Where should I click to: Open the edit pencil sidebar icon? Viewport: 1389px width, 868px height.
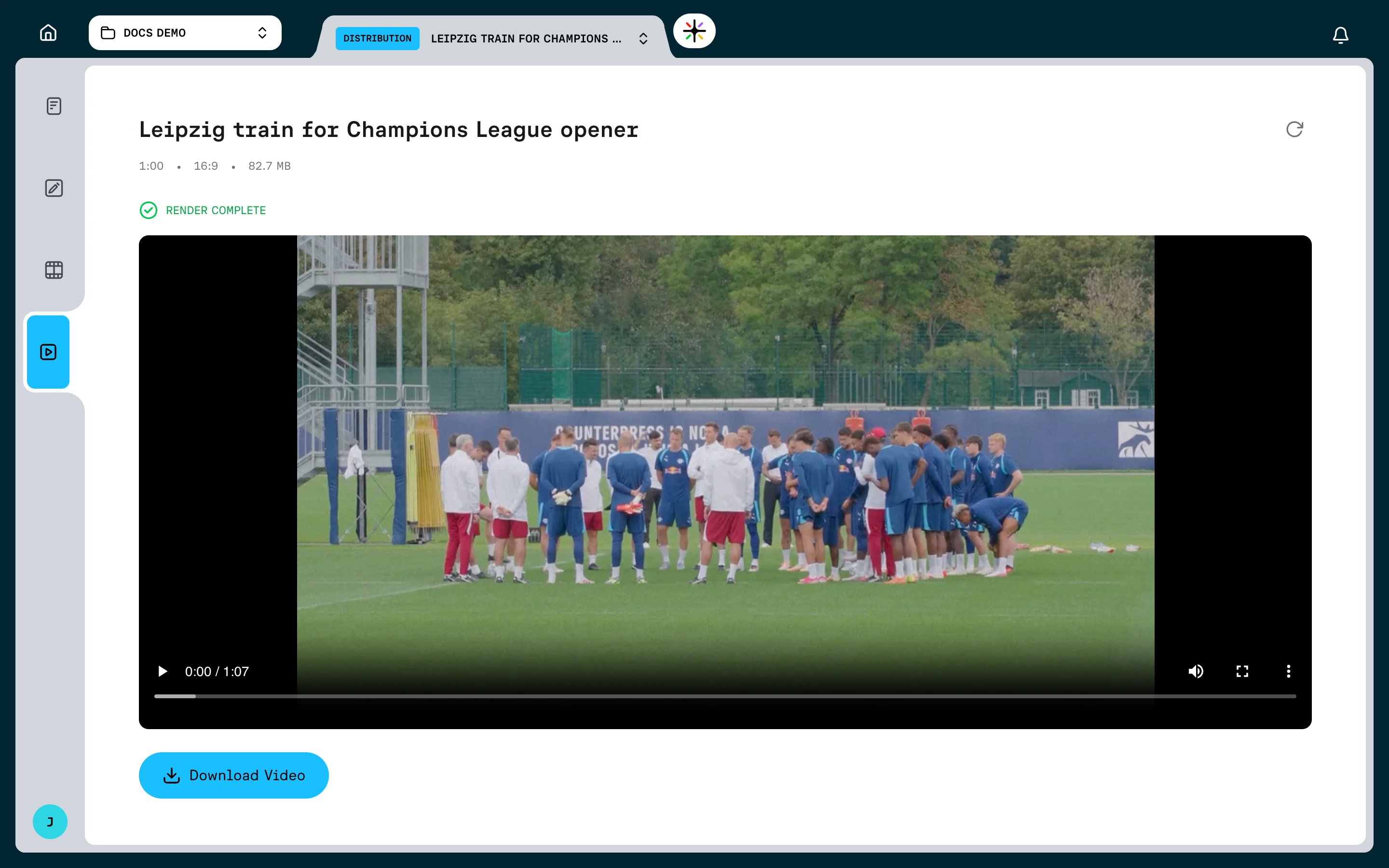click(x=54, y=188)
